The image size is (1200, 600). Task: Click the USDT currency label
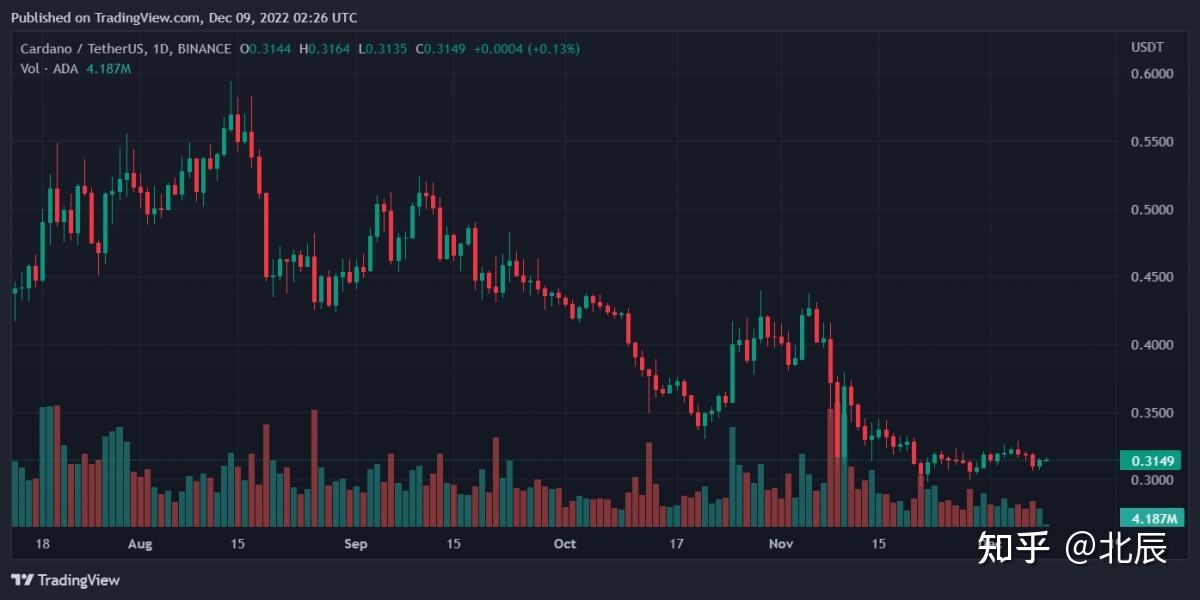1145,47
